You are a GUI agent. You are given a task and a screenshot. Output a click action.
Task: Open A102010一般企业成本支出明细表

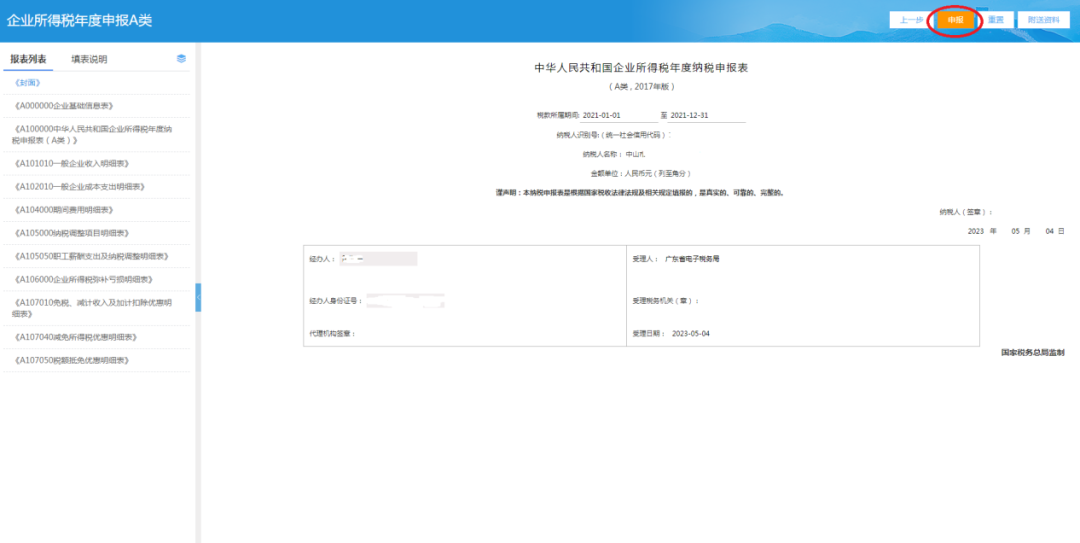coord(79,187)
